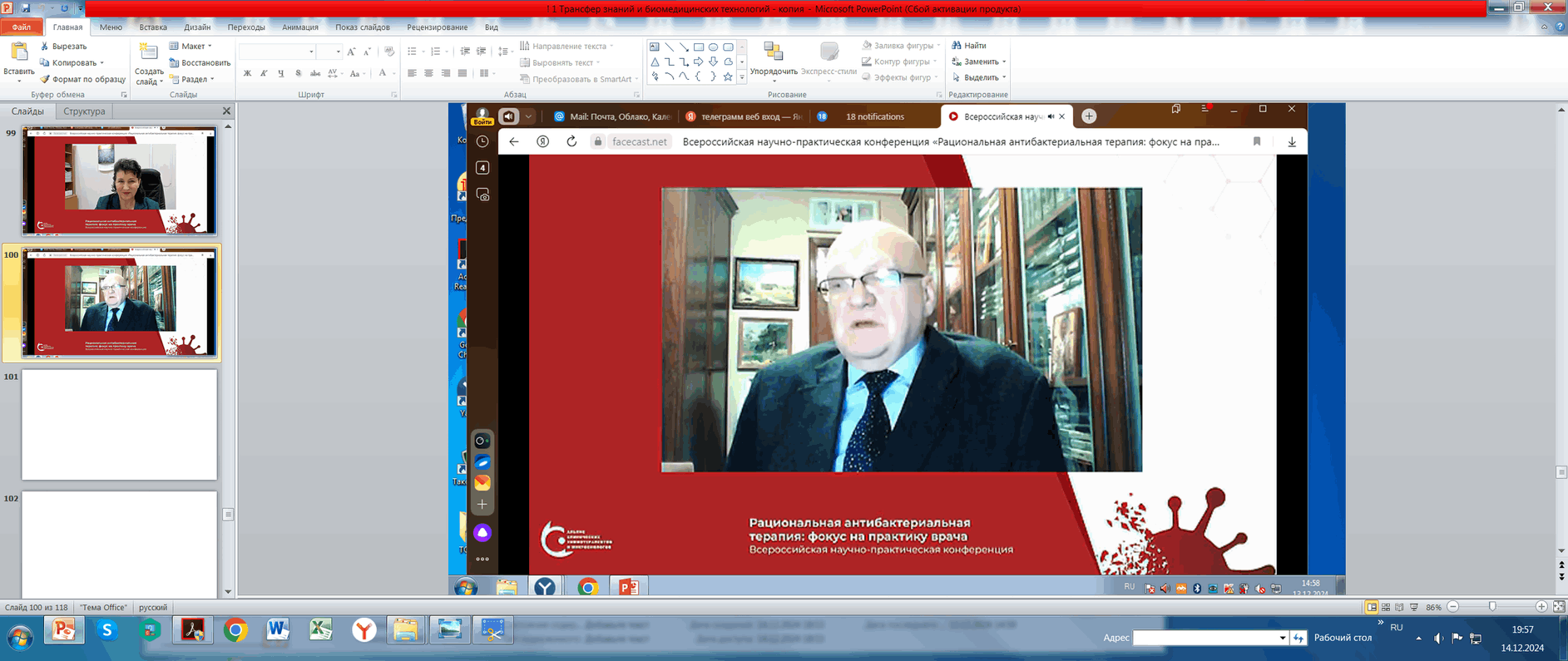This screenshot has width=1568, height=661.
Task: Fit slide to current window icon
Action: (x=1559, y=607)
